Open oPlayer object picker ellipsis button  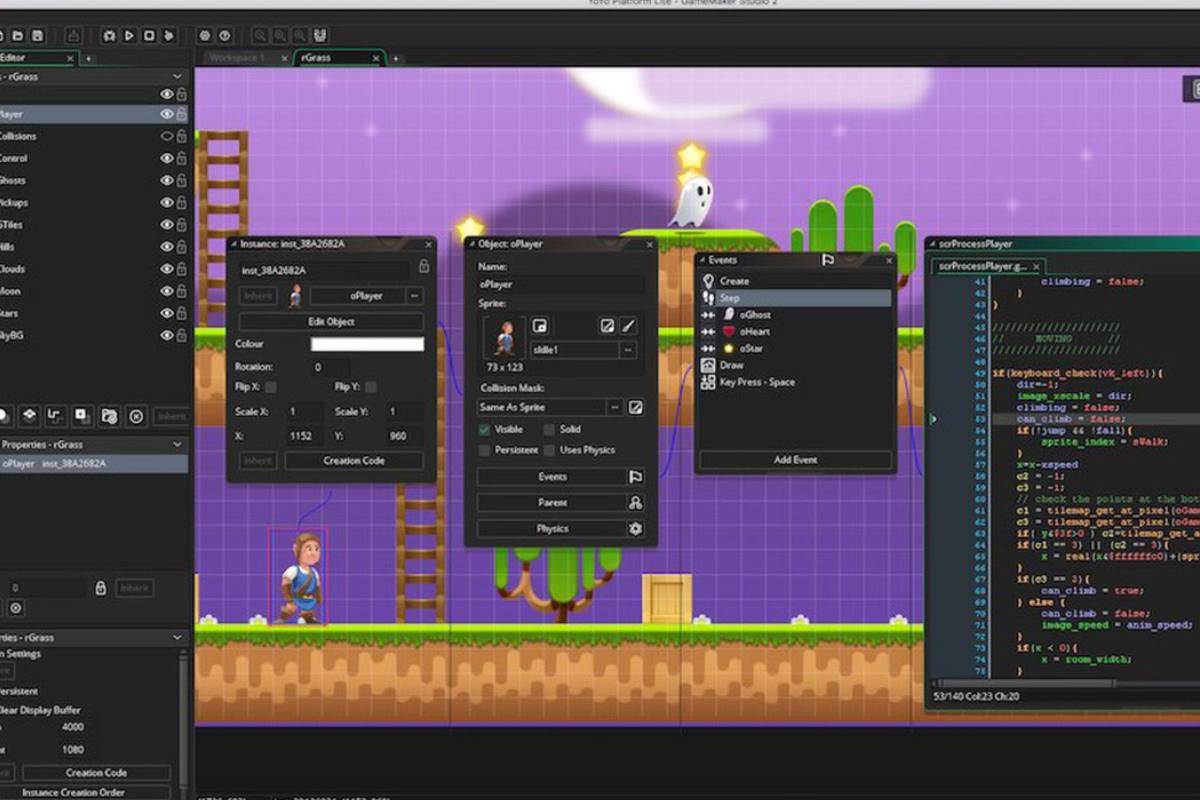(x=415, y=296)
